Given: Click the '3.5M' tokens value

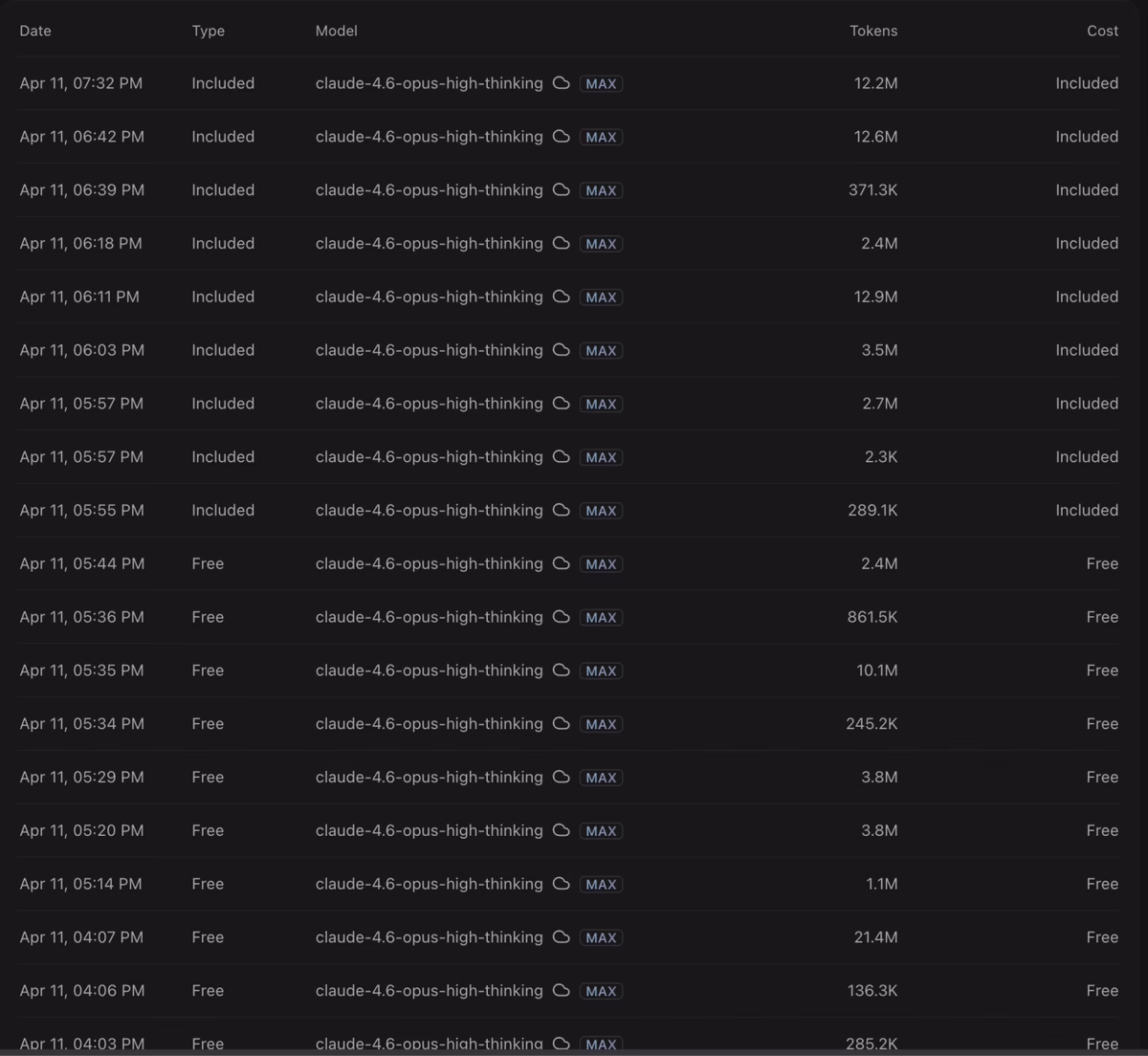Looking at the screenshot, I should point(879,350).
